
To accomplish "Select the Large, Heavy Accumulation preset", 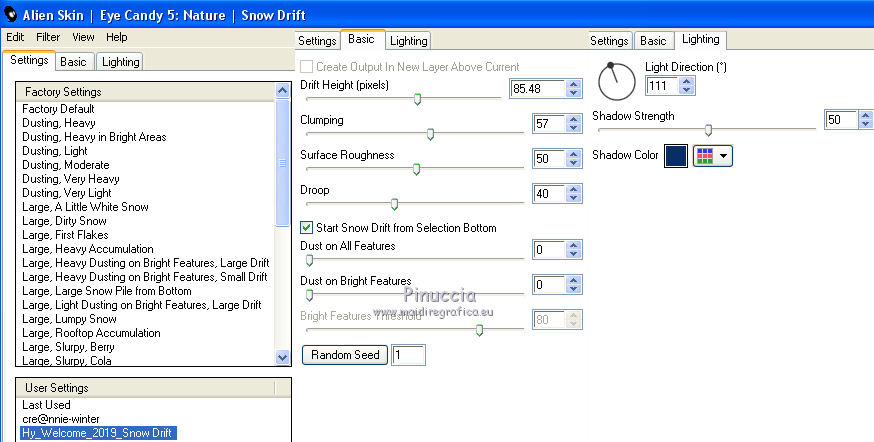I will pos(88,249).
